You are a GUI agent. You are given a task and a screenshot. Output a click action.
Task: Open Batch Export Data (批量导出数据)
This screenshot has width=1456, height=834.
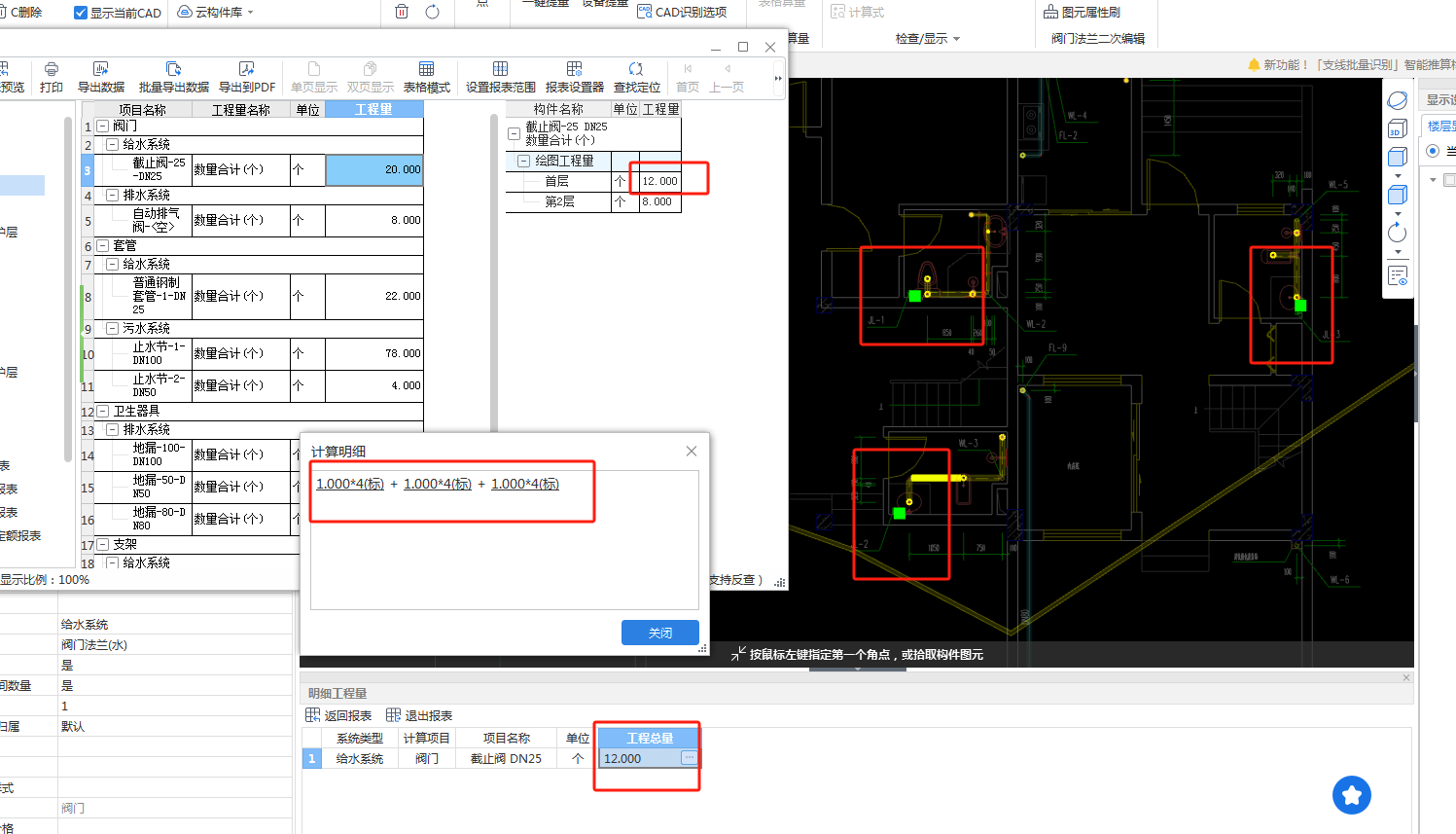173,78
